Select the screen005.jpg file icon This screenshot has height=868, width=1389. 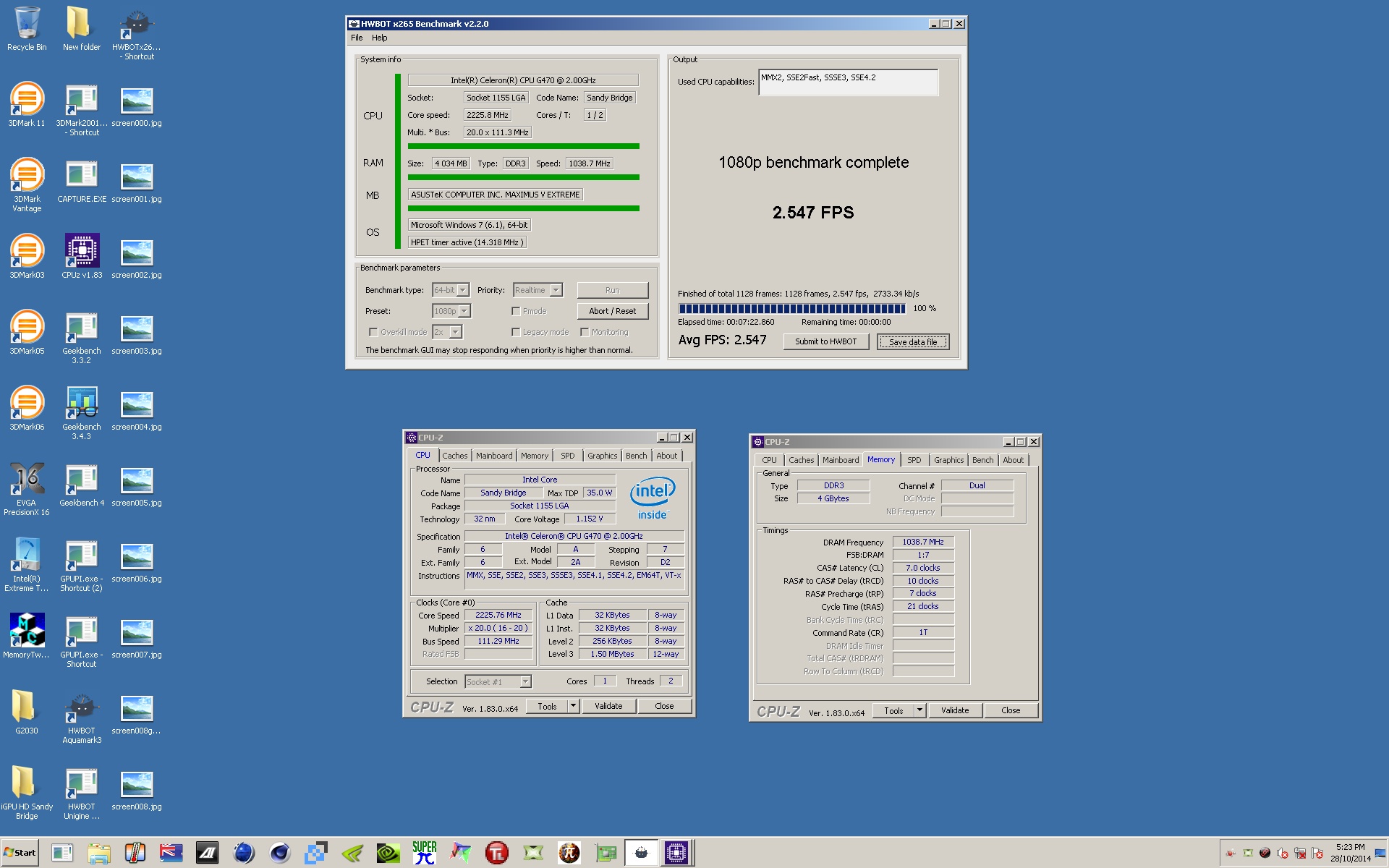[x=137, y=486]
